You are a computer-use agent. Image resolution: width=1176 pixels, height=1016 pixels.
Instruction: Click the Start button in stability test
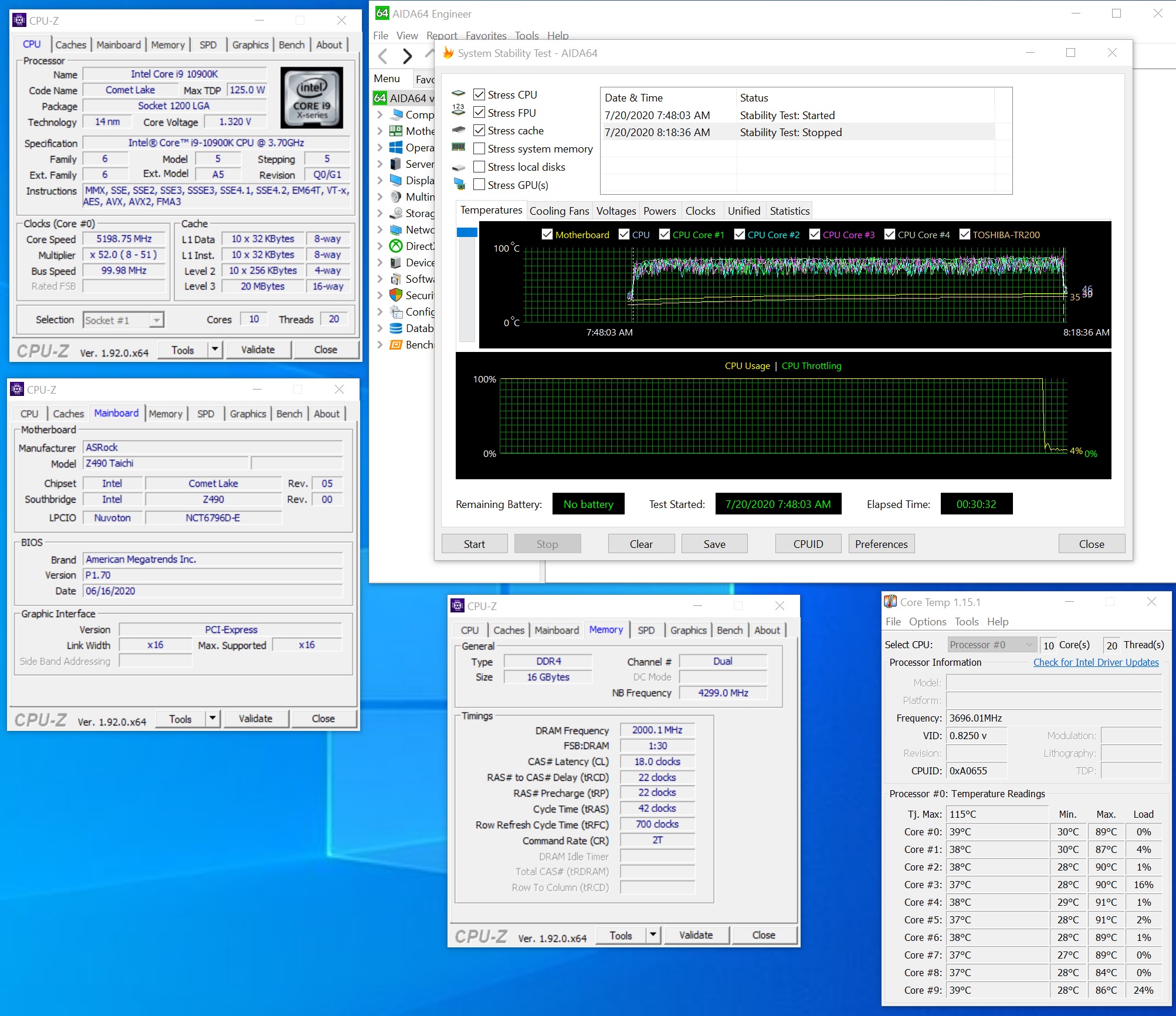tap(474, 544)
